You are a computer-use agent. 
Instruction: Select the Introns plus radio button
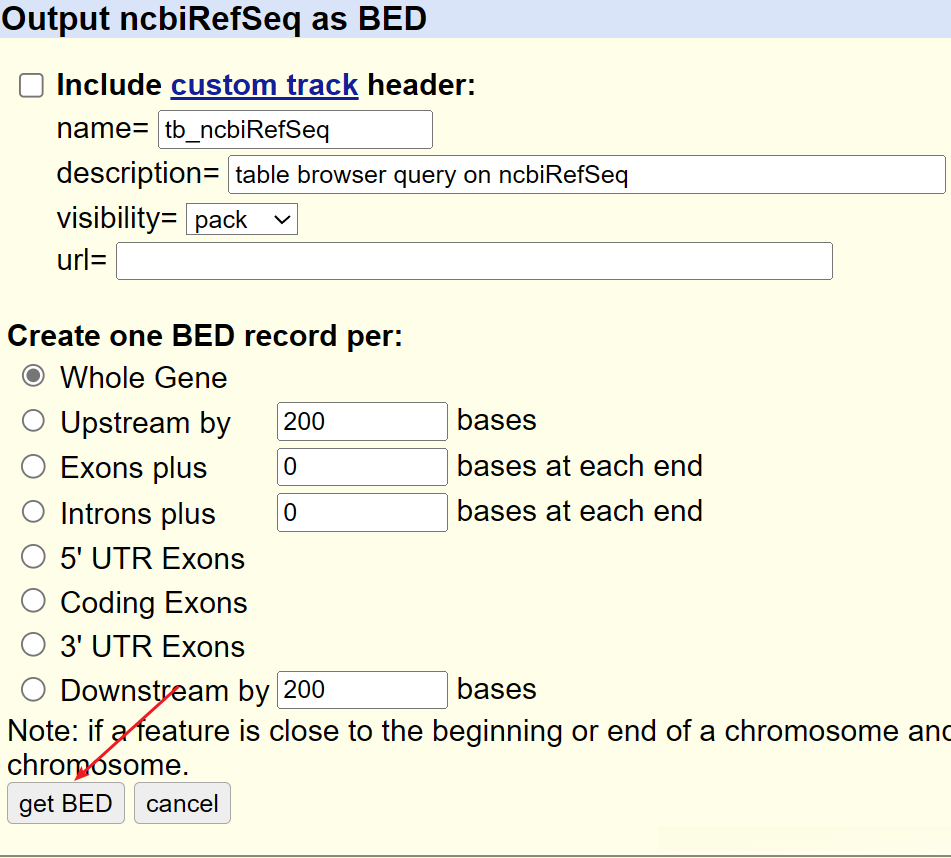(34, 512)
